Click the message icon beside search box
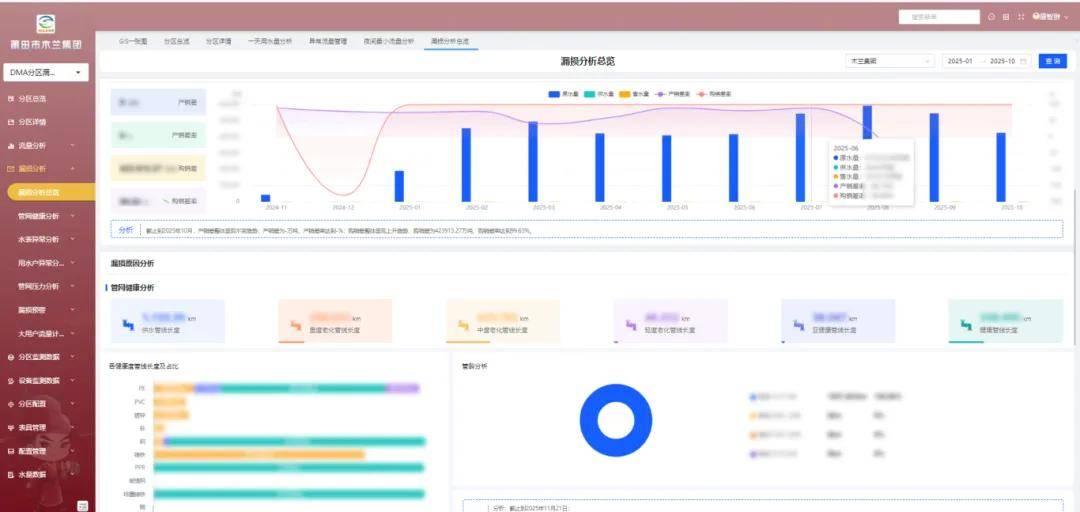This screenshot has height=512, width=1080. pos(991,17)
